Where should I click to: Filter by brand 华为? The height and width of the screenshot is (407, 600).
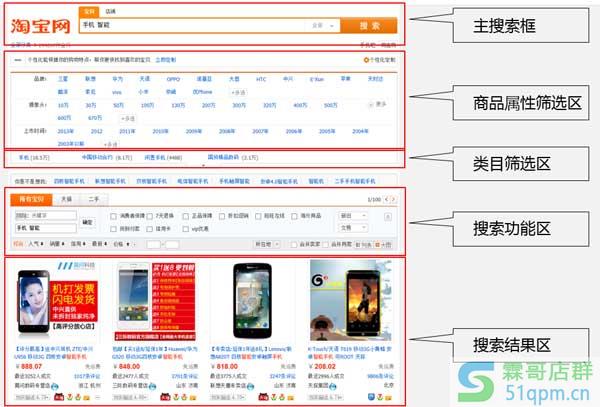[x=119, y=77]
